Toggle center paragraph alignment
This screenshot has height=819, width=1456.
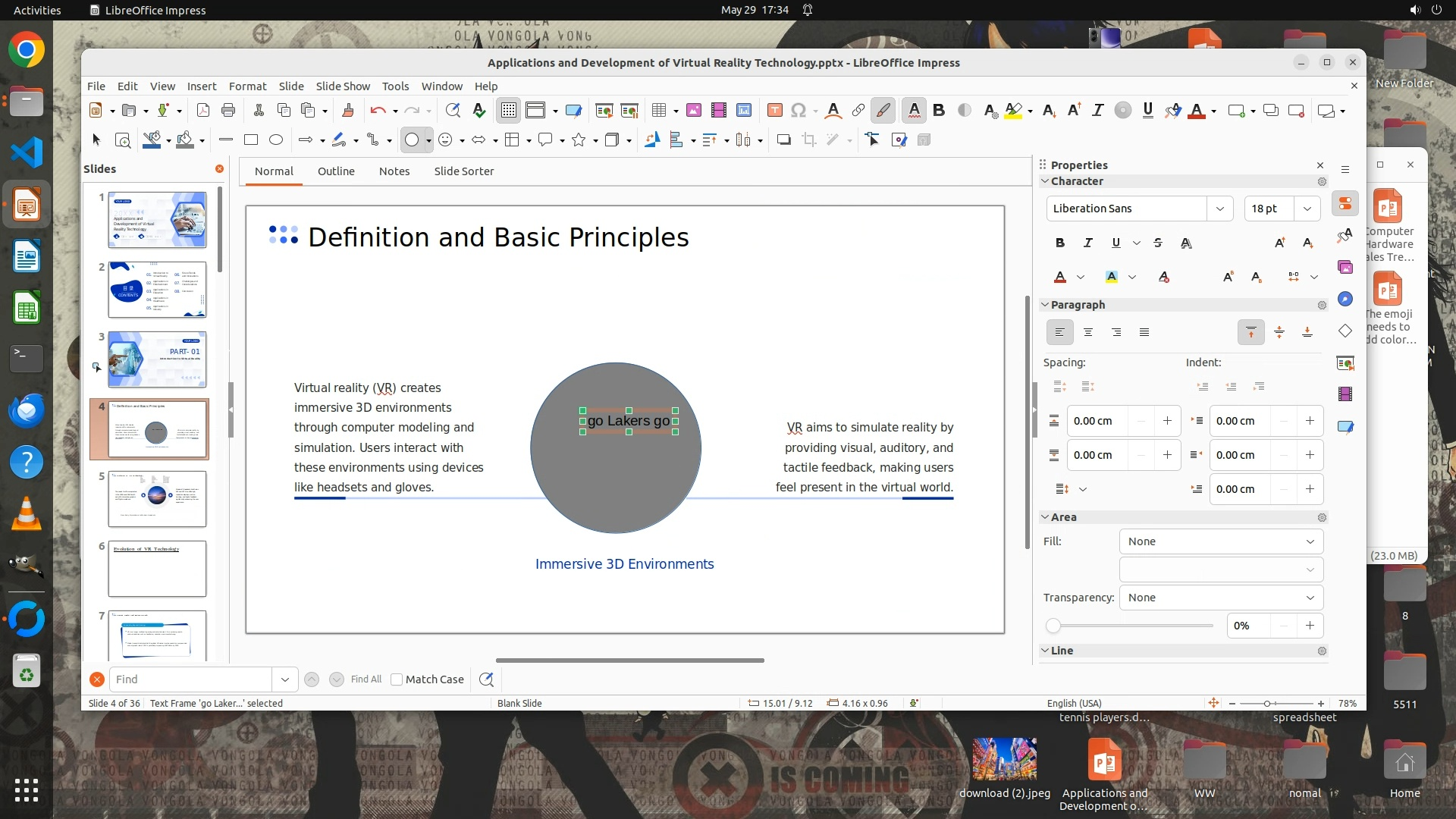[1087, 332]
